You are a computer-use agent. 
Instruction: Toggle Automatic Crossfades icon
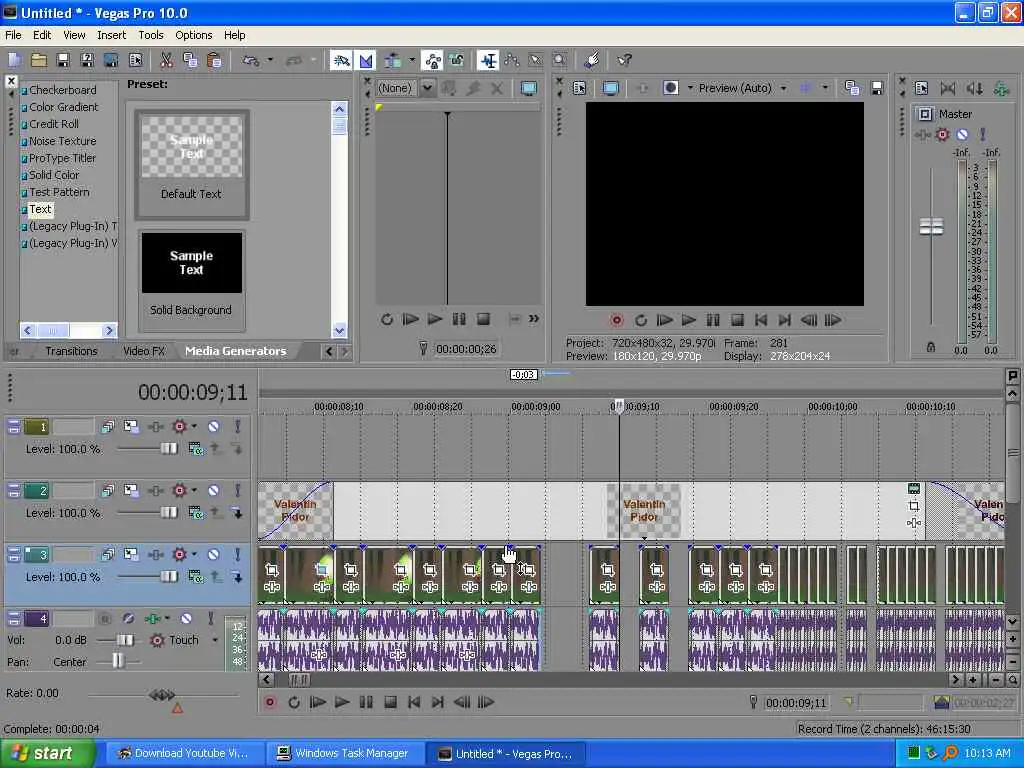366,61
